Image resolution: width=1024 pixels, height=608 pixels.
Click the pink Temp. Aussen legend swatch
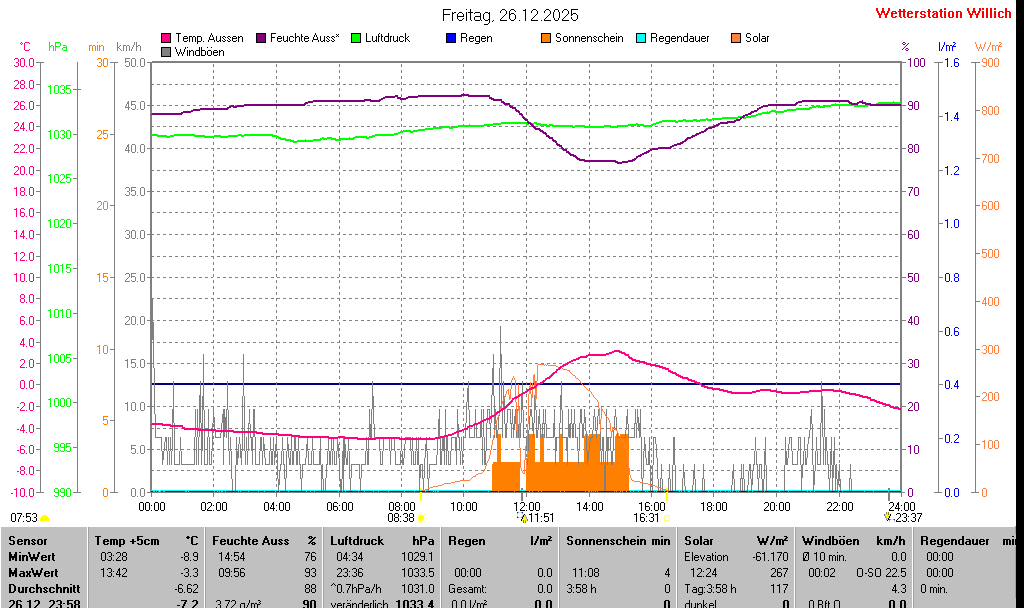pos(166,38)
